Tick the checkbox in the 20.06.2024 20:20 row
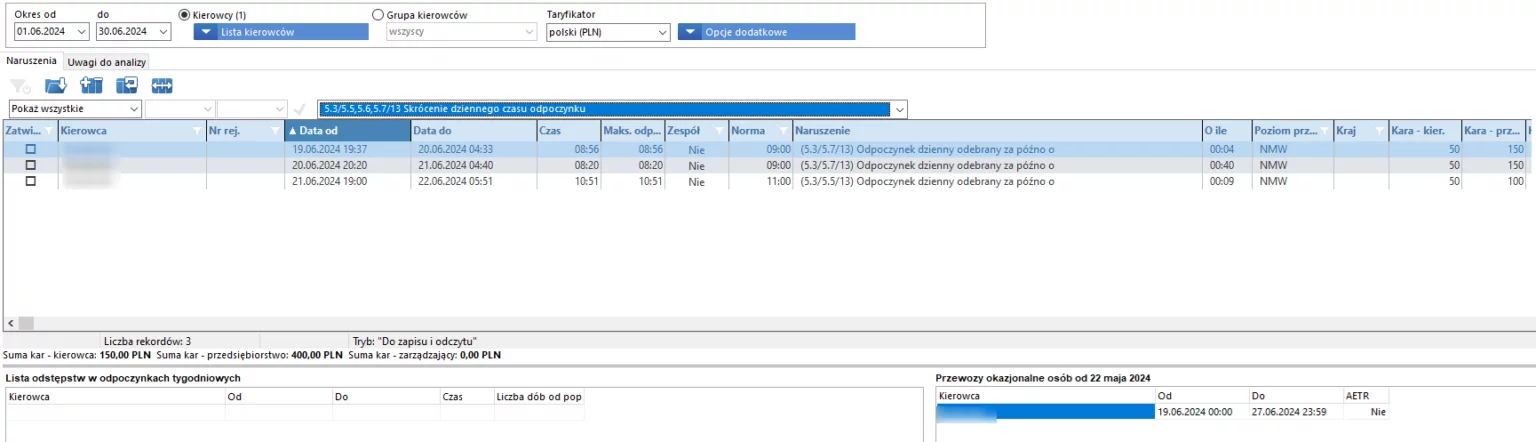 click(x=30, y=165)
